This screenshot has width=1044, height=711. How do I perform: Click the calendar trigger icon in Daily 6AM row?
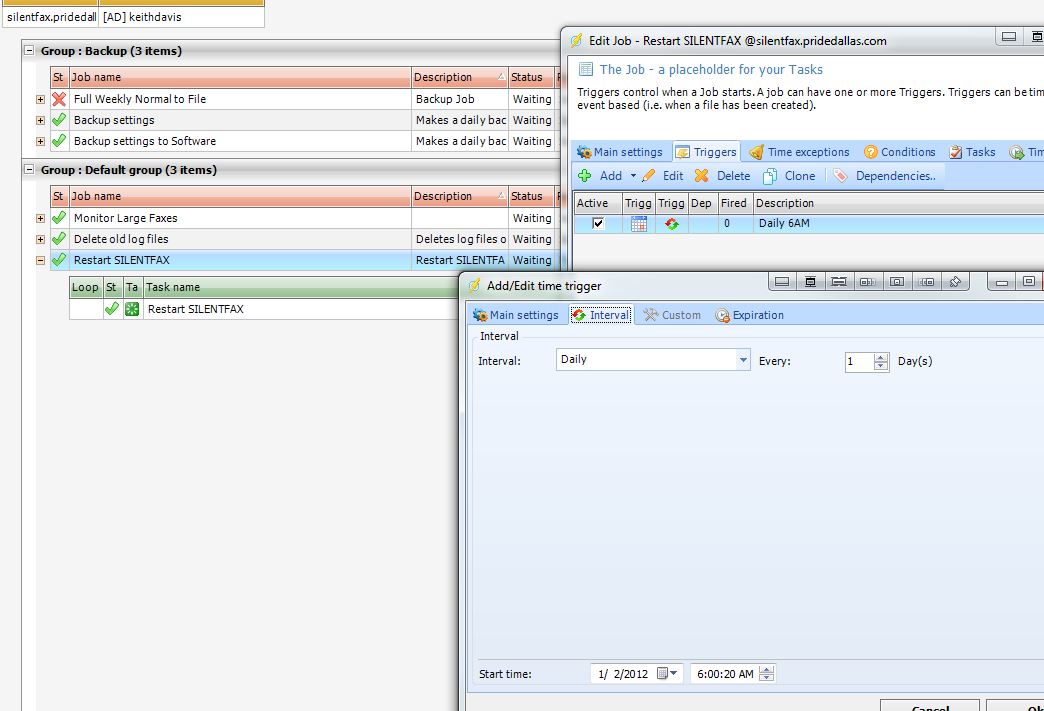(x=639, y=224)
